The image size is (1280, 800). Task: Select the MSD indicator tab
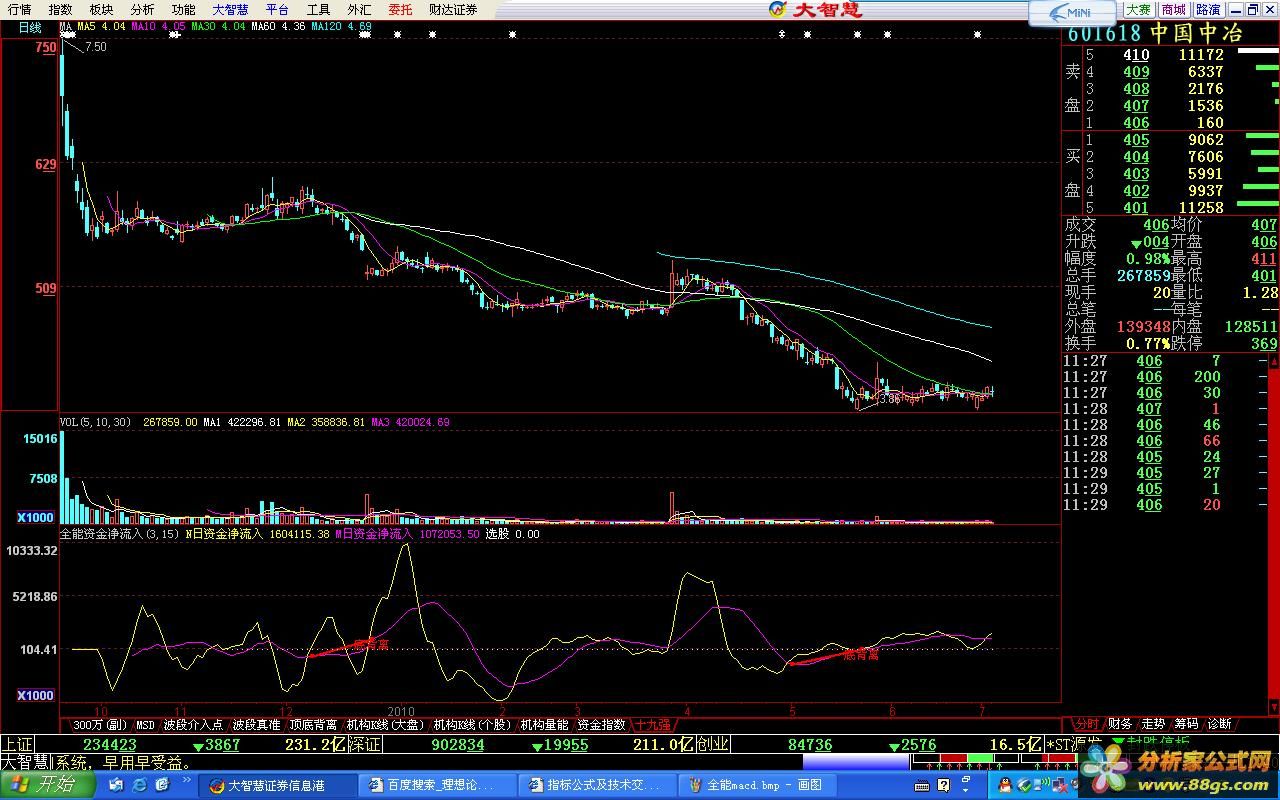coord(145,724)
